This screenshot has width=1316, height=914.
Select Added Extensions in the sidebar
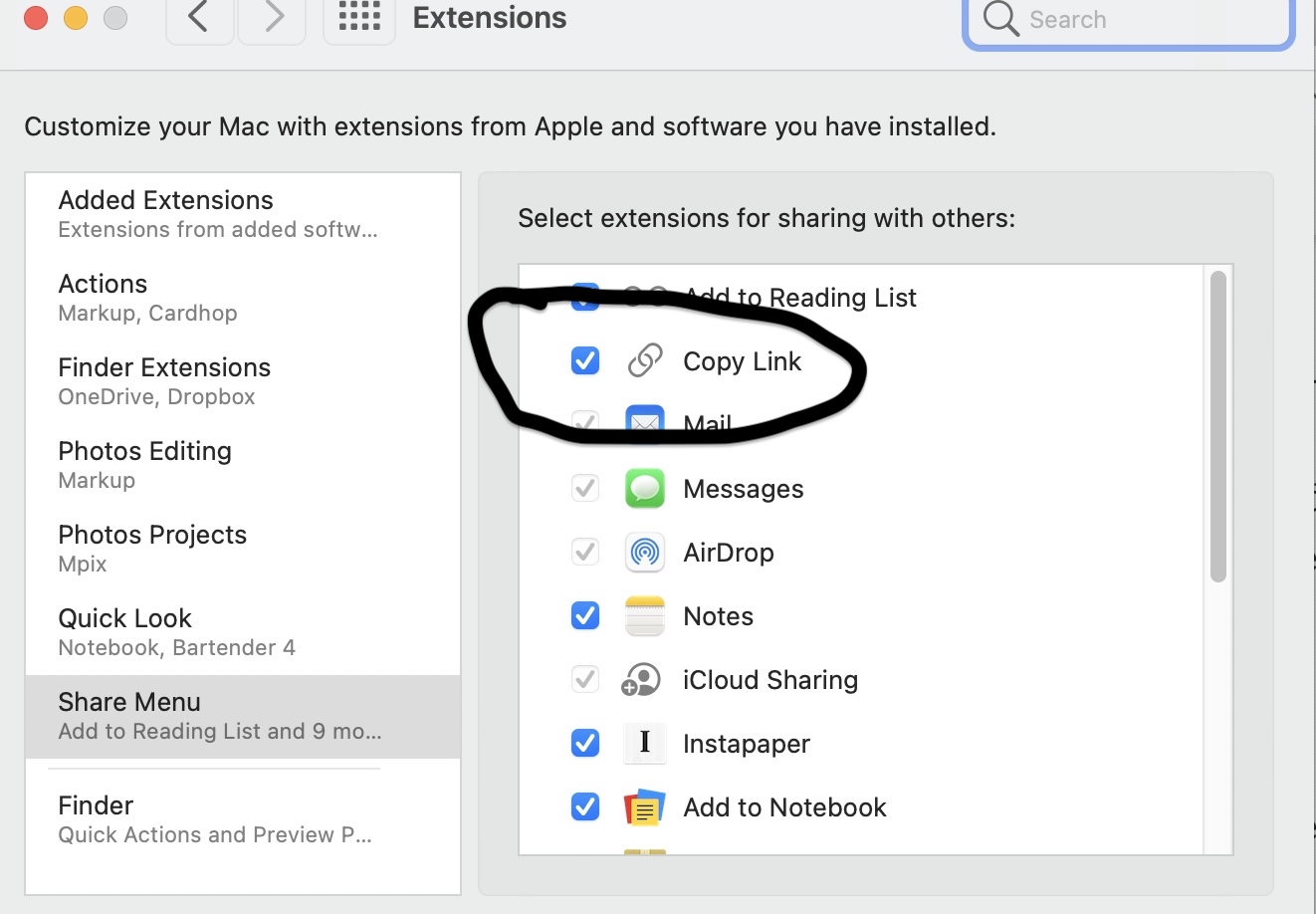(243, 214)
